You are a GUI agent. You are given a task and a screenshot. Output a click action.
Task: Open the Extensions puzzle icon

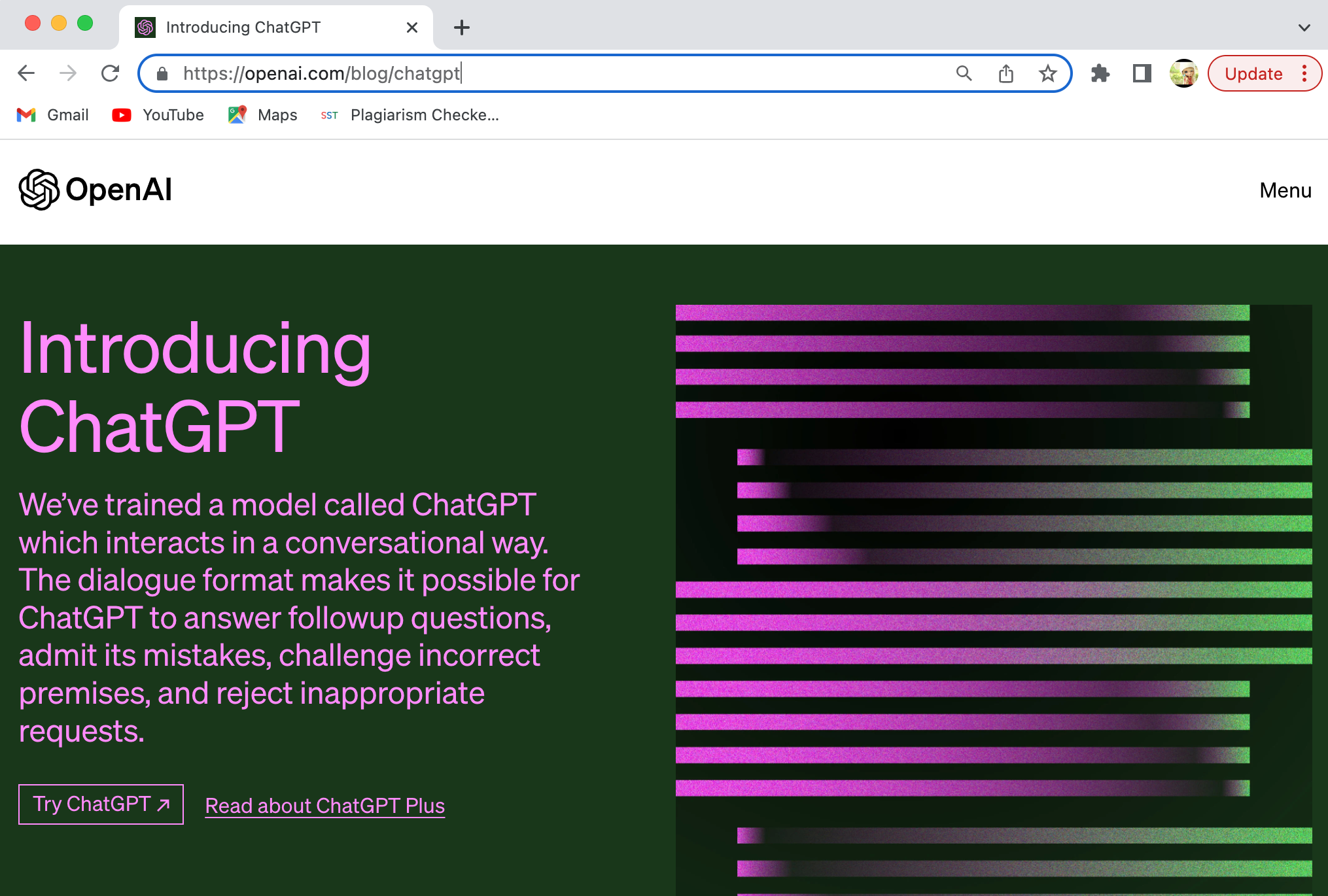coord(1100,73)
